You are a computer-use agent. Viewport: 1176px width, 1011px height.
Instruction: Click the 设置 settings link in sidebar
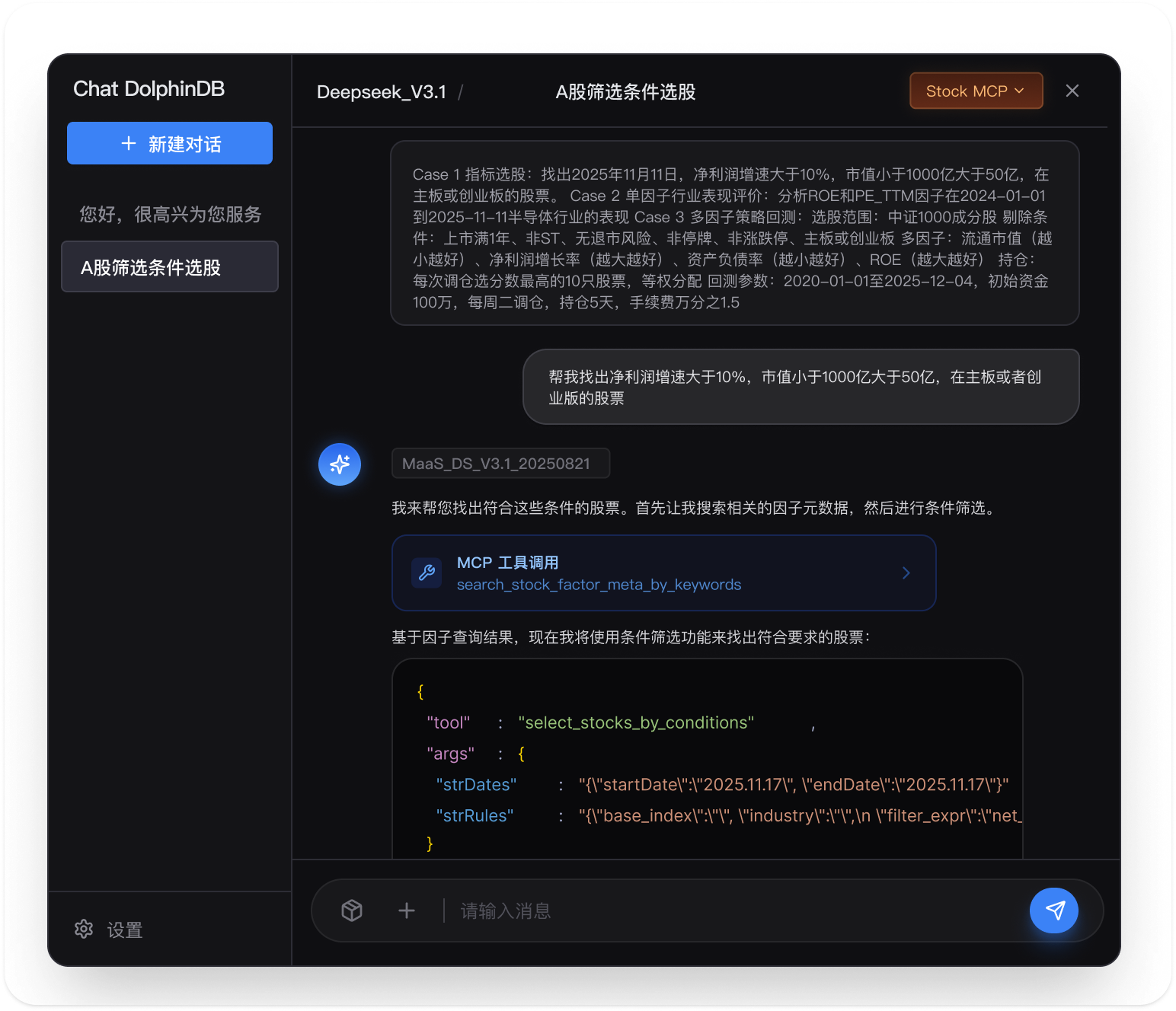tap(124, 929)
